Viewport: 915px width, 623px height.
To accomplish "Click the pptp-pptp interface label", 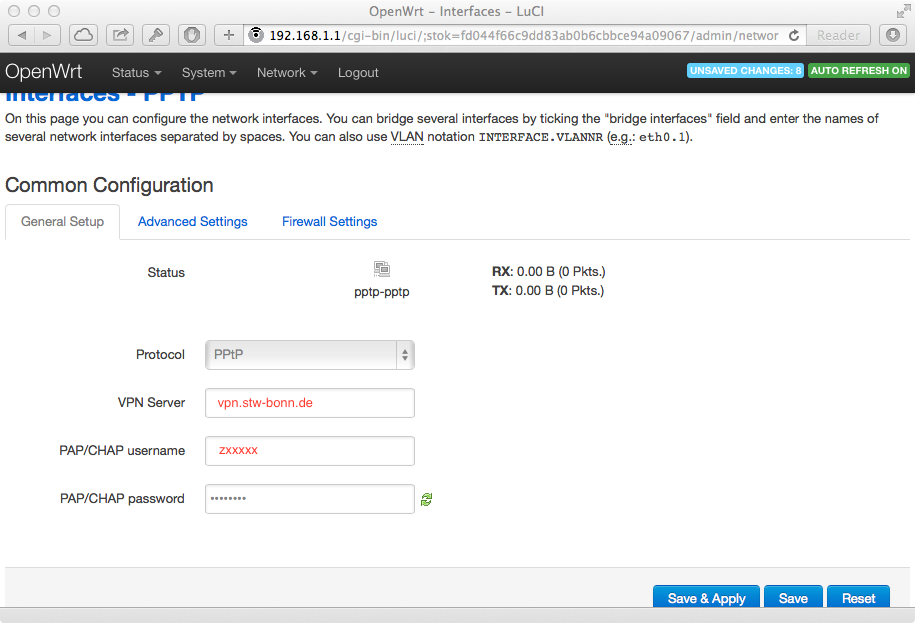I will (382, 292).
